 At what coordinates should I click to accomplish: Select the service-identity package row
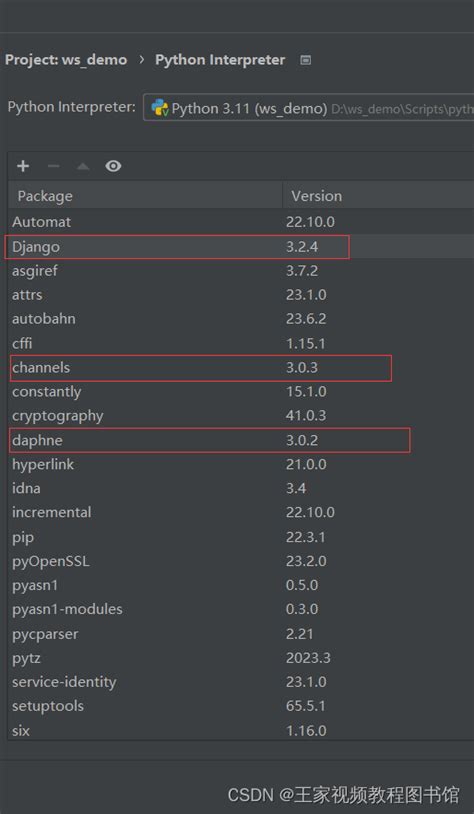pos(241,682)
